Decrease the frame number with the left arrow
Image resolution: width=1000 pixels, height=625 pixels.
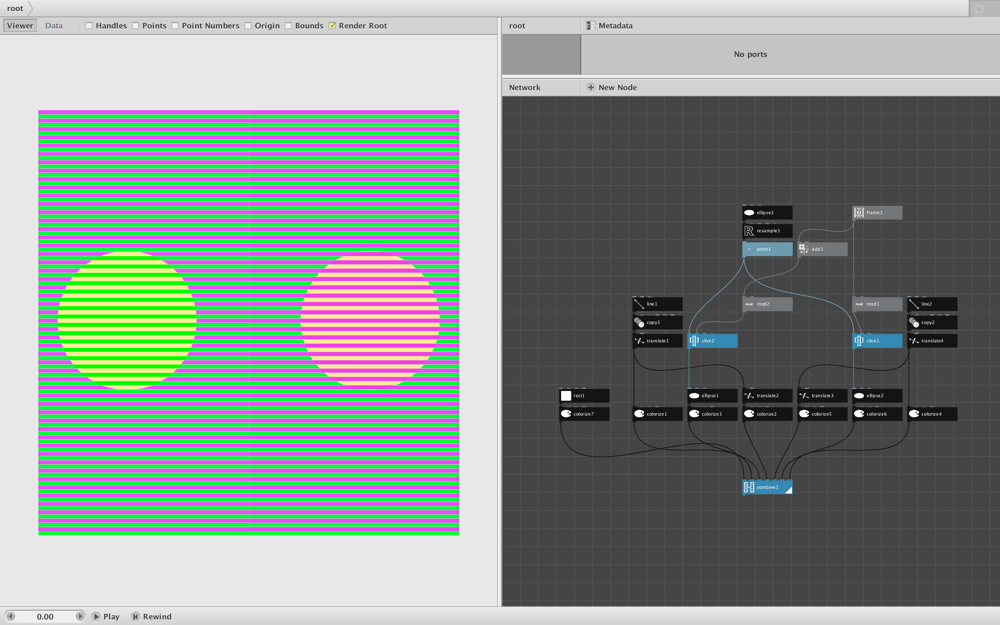pyautogui.click(x=10, y=617)
